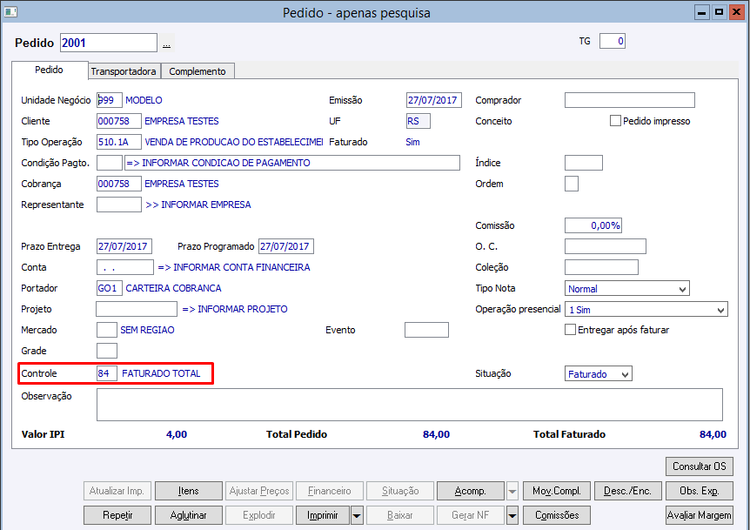Click the Conta input field

pos(125,267)
